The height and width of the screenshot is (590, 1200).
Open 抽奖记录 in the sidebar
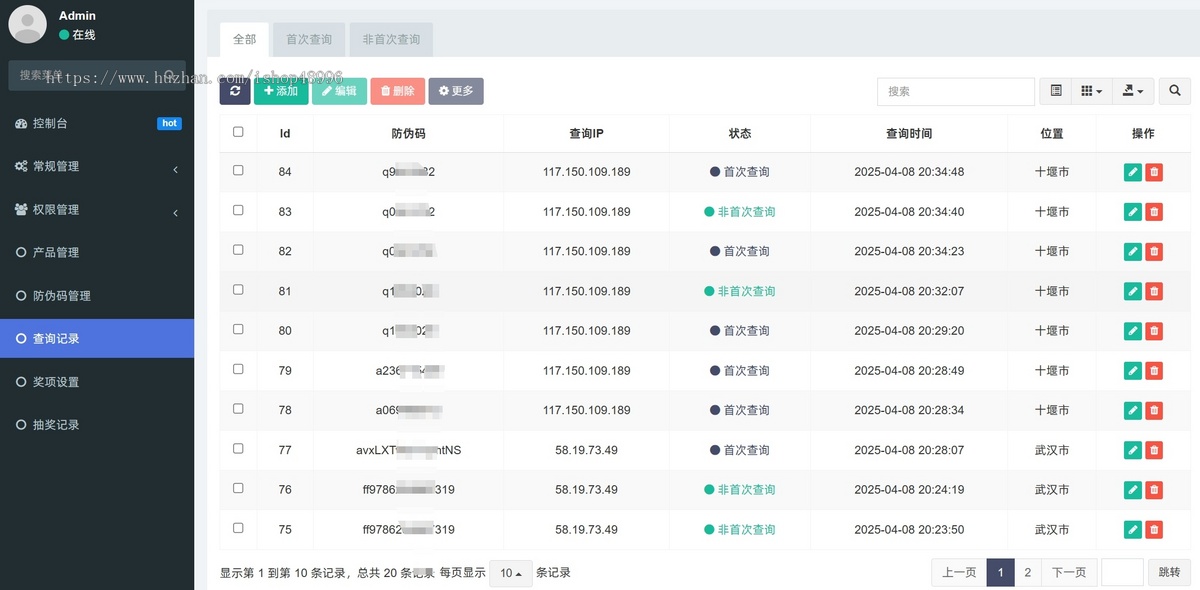tap(97, 424)
